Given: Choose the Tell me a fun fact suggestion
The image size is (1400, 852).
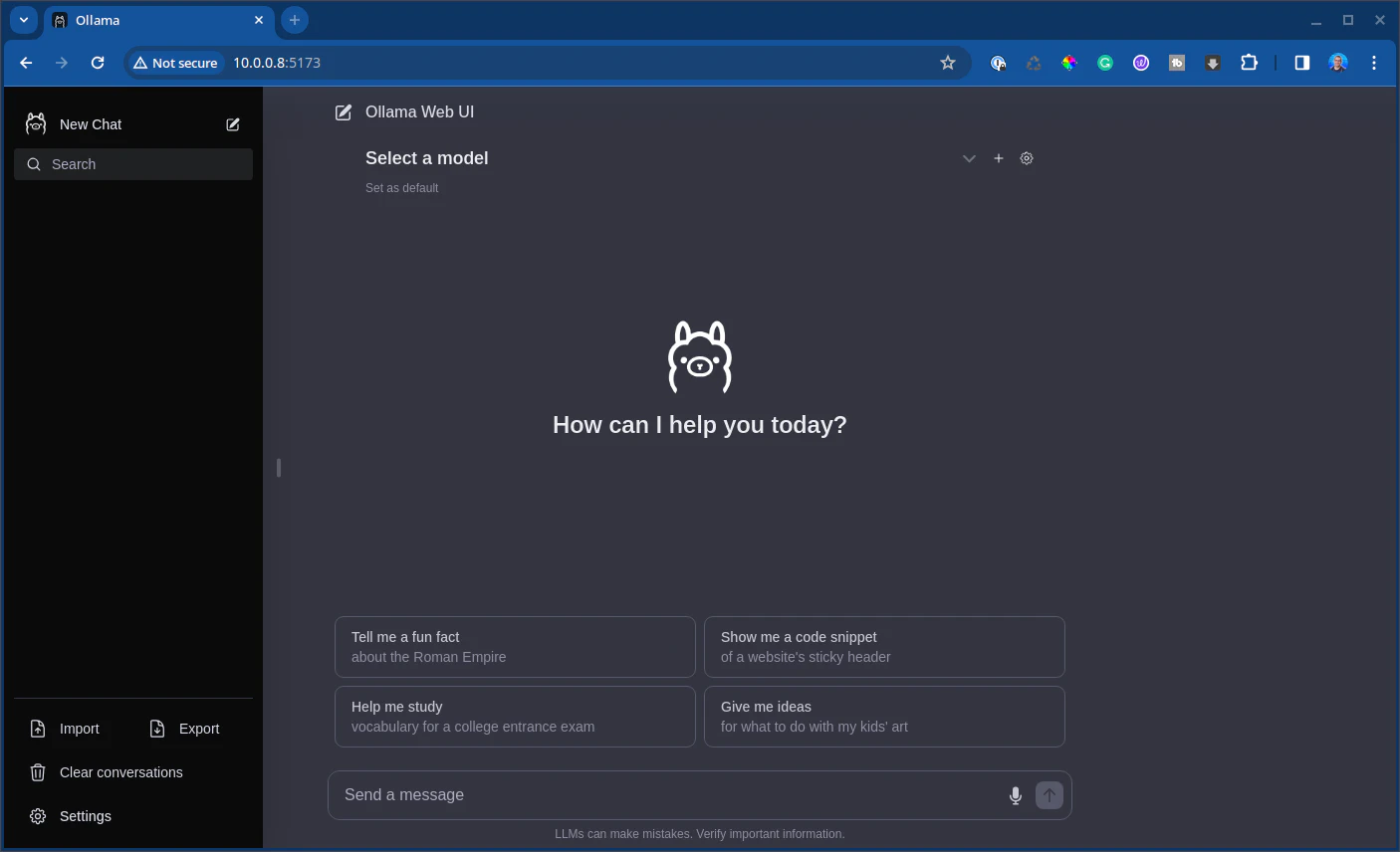Looking at the screenshot, I should click(x=515, y=647).
